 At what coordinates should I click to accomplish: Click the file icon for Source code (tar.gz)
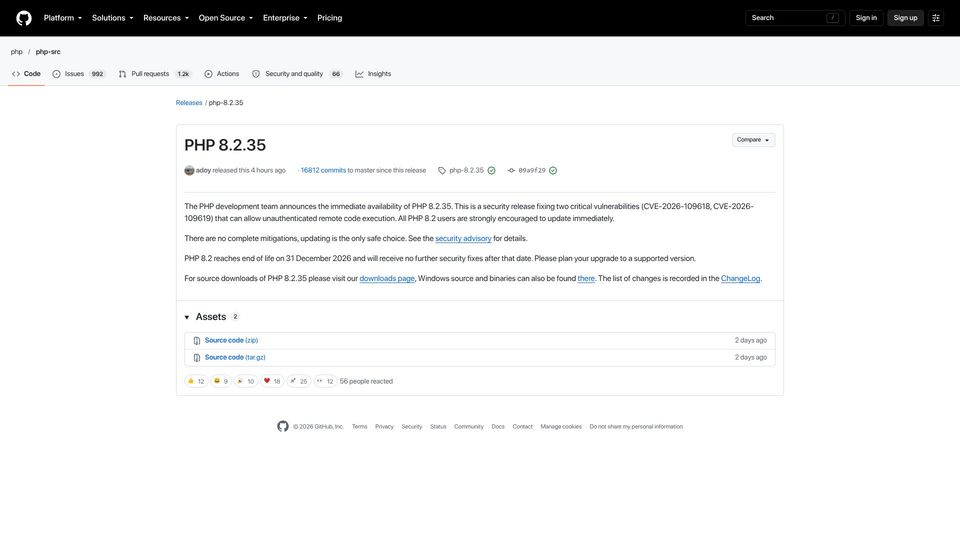[197, 358]
